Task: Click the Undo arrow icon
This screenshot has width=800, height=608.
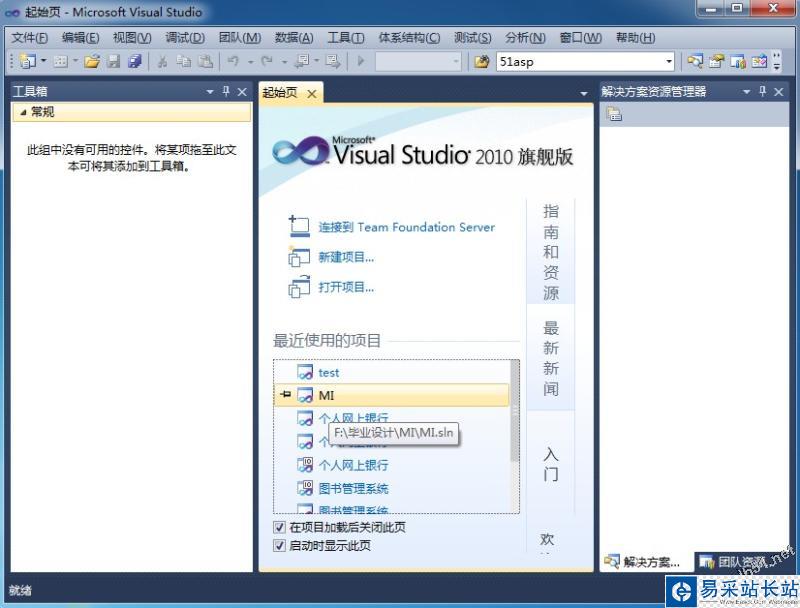Action: tap(233, 62)
